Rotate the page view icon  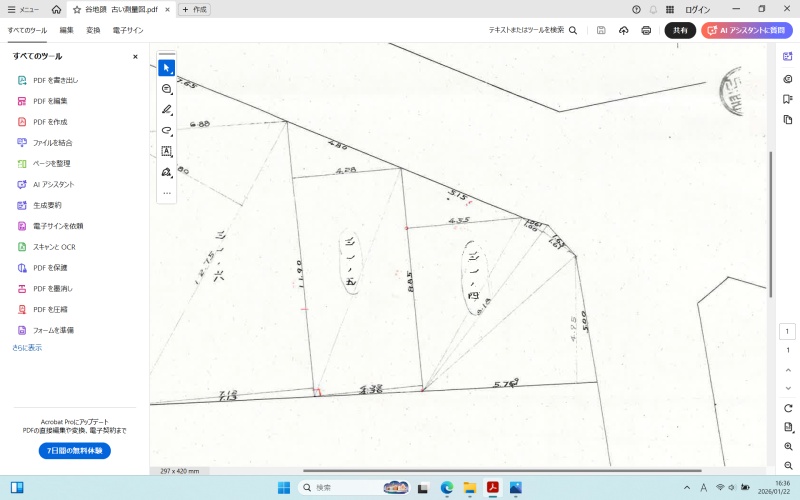coord(788,408)
